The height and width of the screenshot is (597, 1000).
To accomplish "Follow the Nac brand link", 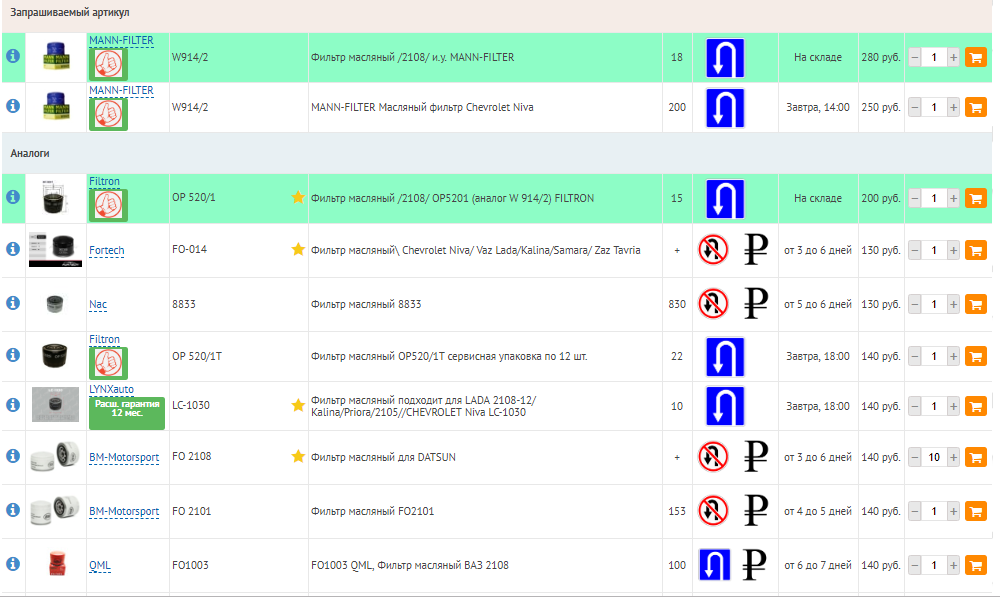I will (x=98, y=304).
